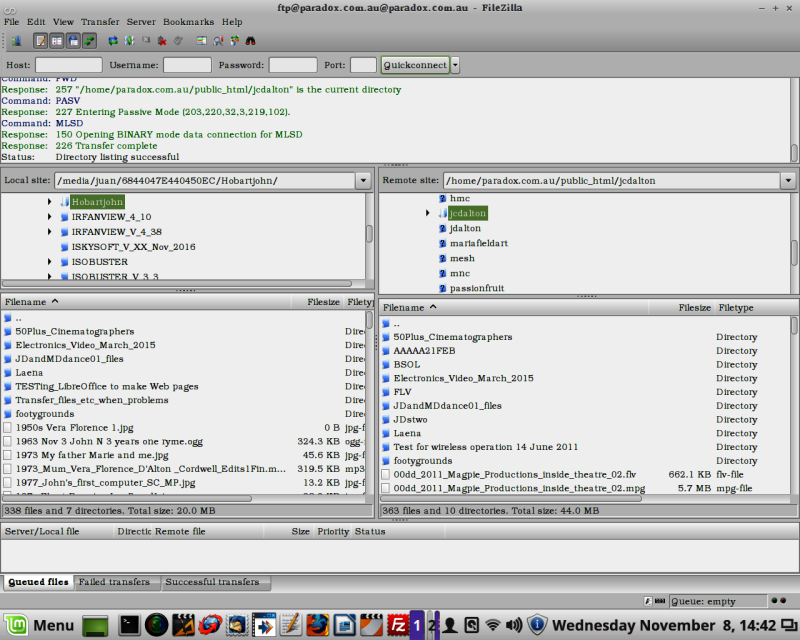Open the Remote site path dropdown

(x=788, y=181)
